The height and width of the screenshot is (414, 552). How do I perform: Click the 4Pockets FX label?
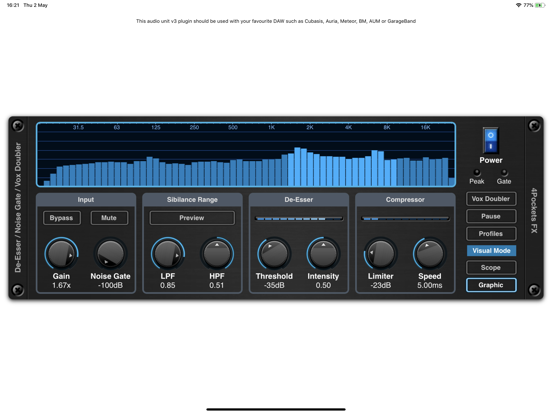click(x=534, y=211)
